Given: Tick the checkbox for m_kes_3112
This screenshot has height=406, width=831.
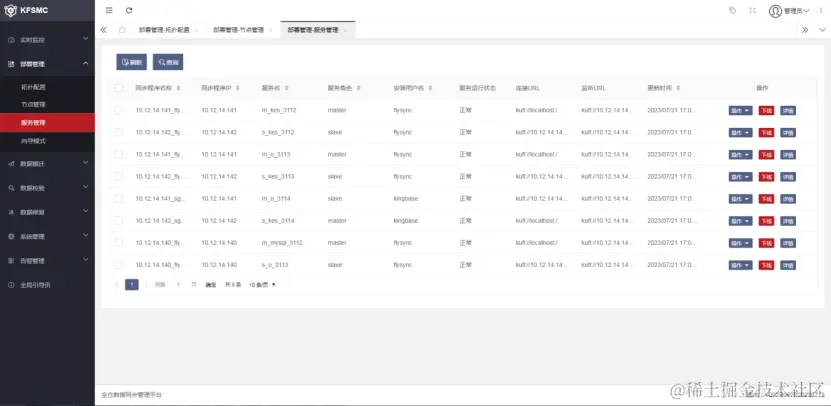Looking at the screenshot, I should pyautogui.click(x=119, y=110).
